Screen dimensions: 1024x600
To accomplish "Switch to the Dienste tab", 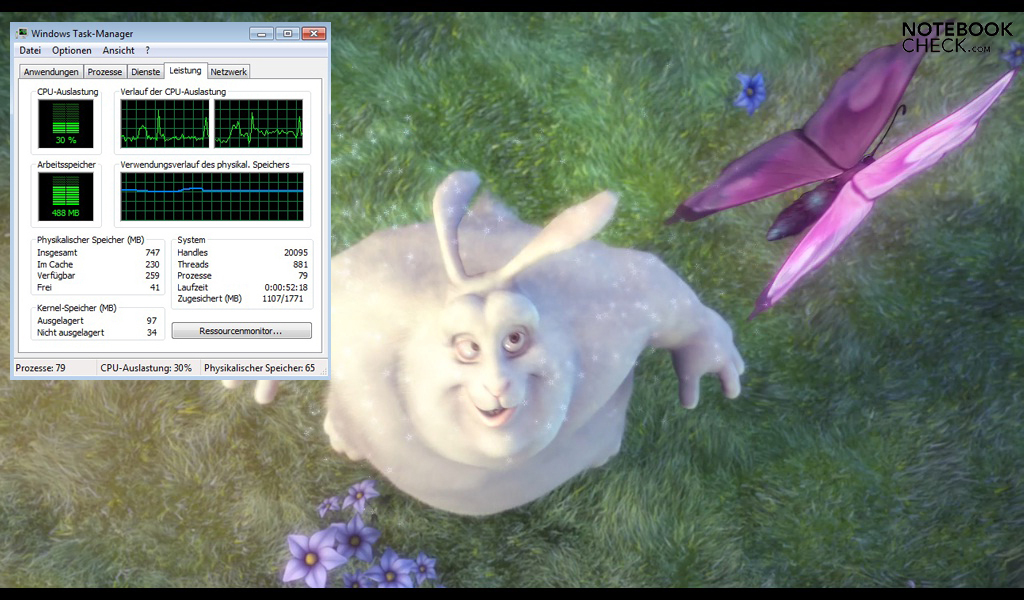I will click(x=146, y=72).
